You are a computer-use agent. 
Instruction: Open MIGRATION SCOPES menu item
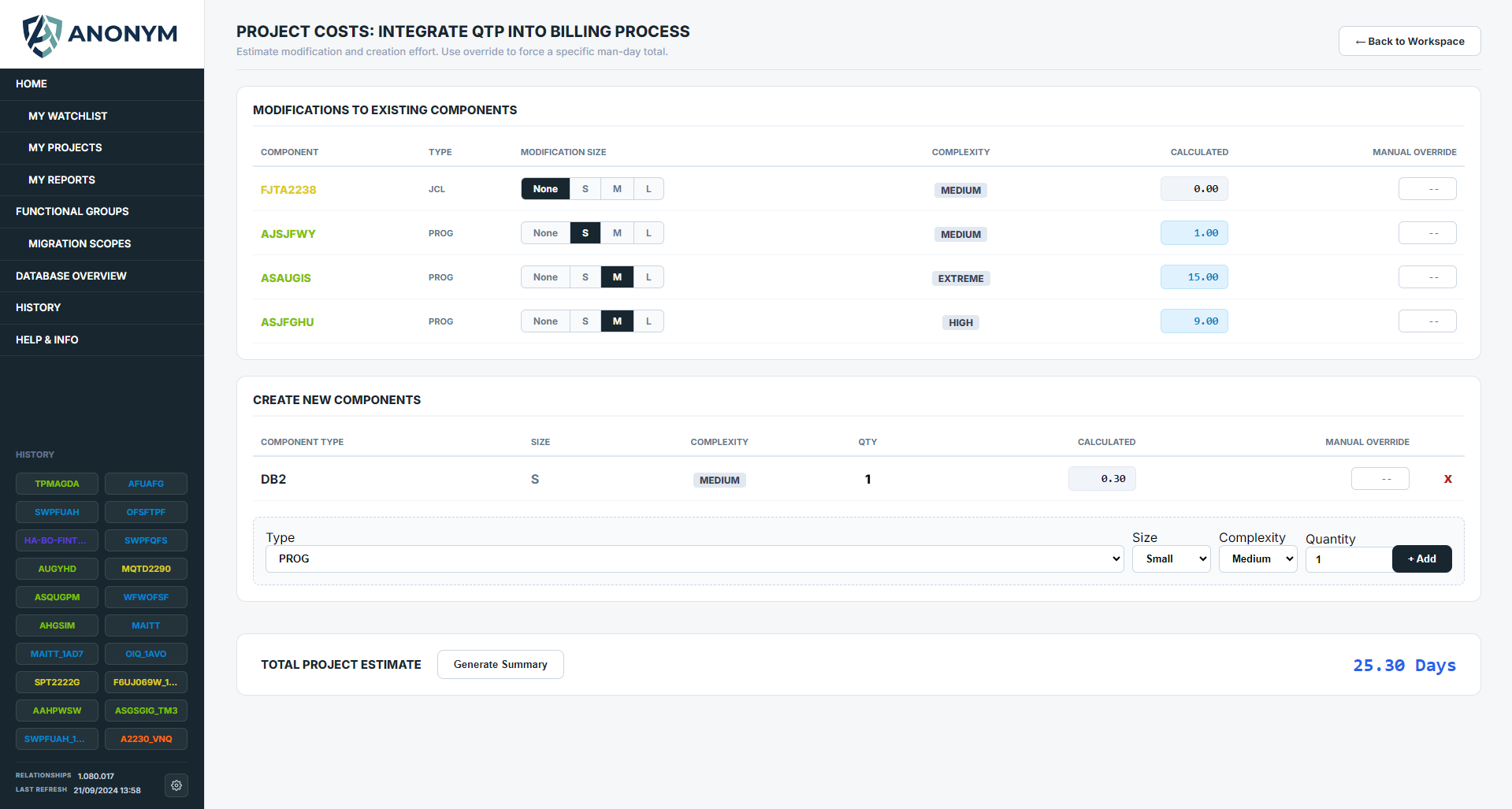click(x=102, y=244)
